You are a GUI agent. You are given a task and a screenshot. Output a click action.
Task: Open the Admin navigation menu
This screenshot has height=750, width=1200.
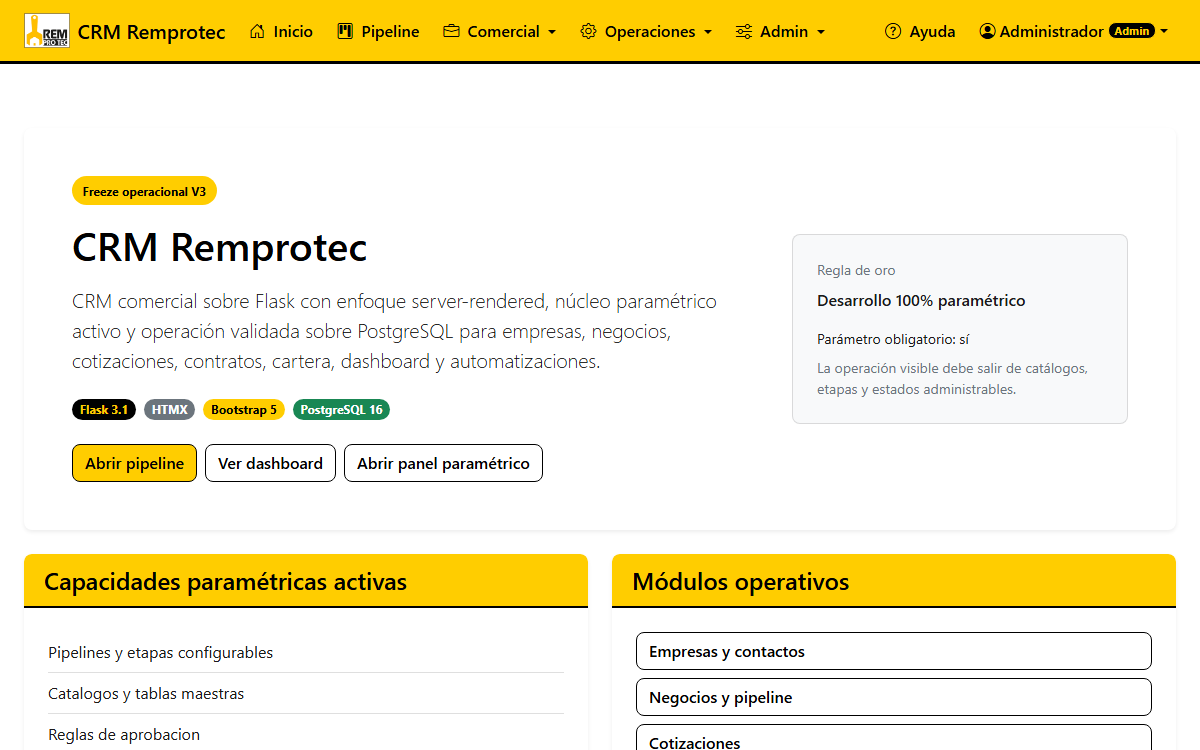point(780,31)
